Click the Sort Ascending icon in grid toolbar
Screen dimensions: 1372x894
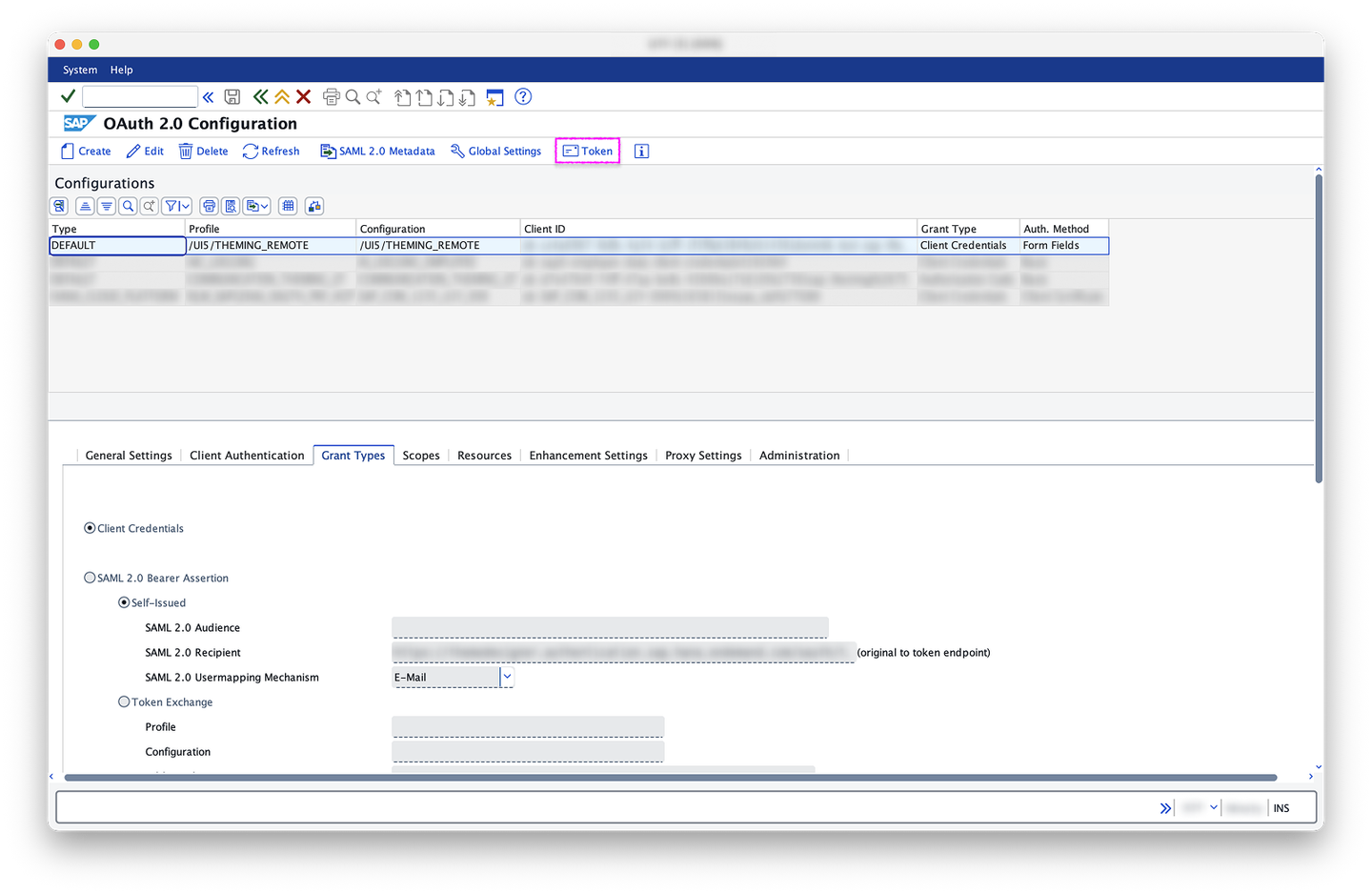(x=85, y=206)
